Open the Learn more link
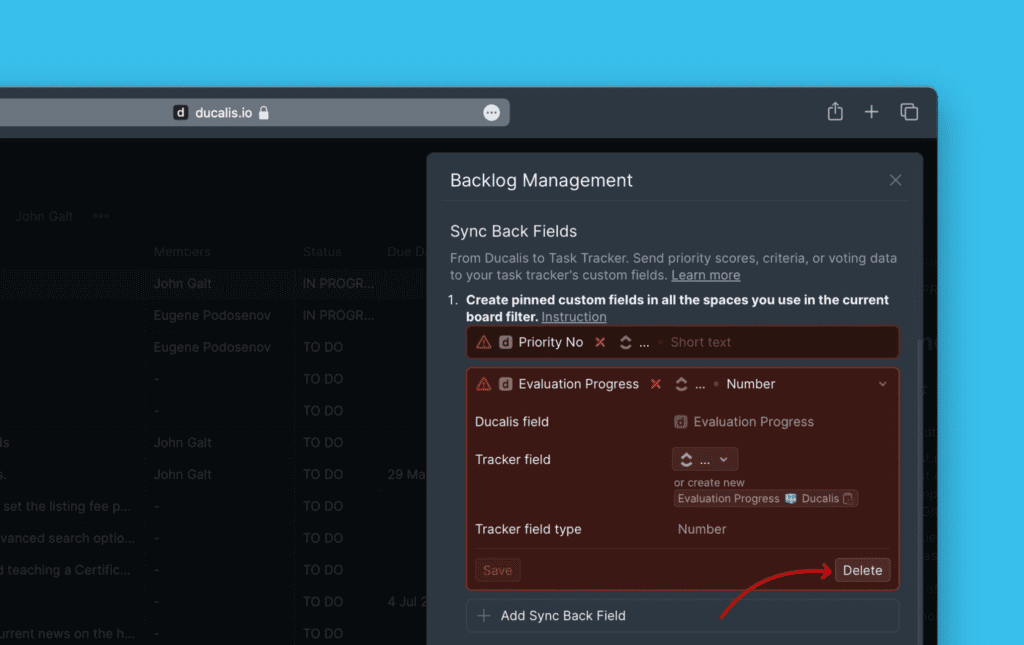1024x645 pixels. pos(705,275)
